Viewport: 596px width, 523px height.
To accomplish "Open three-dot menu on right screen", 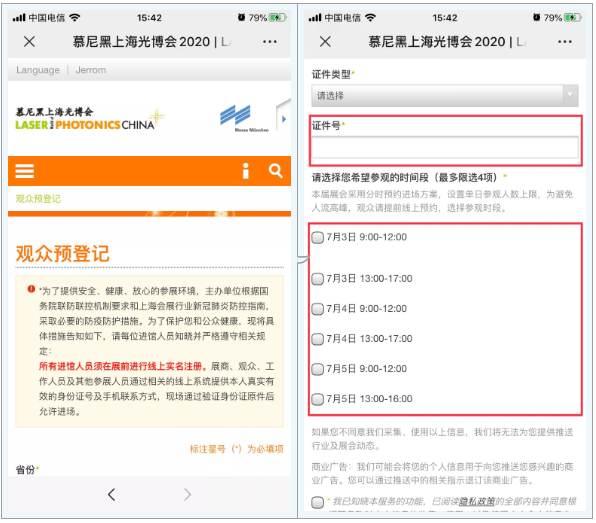I will pos(564,41).
